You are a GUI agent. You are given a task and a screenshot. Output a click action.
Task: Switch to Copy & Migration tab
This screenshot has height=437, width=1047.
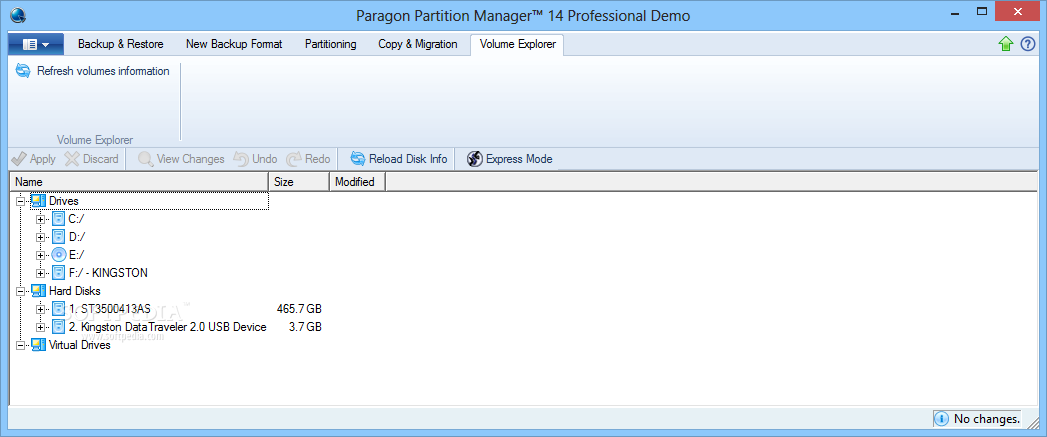click(x=418, y=44)
